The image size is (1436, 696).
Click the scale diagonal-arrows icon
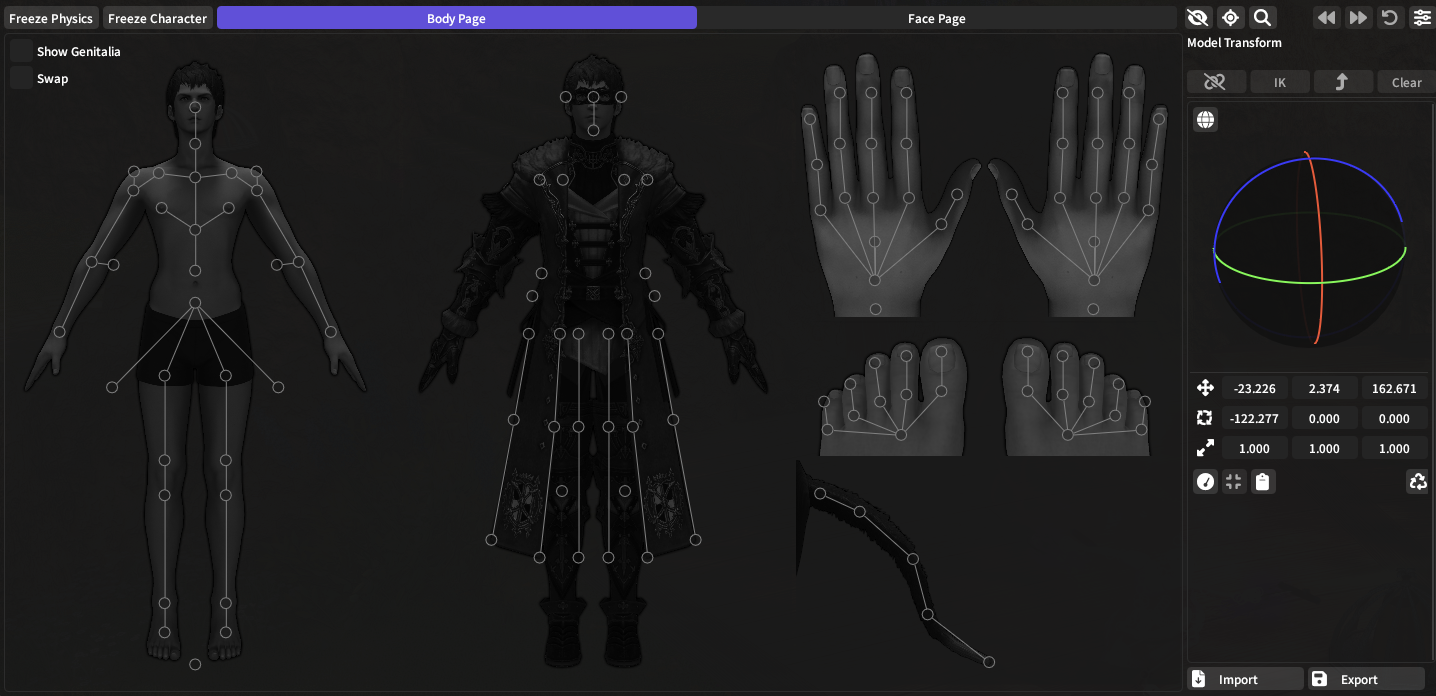click(x=1205, y=448)
